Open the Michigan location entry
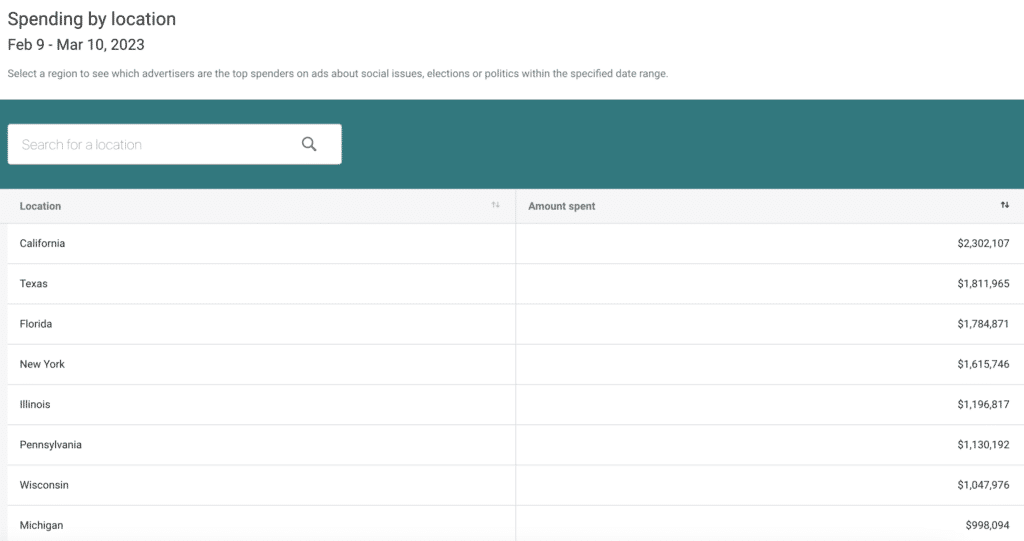 click(x=42, y=525)
